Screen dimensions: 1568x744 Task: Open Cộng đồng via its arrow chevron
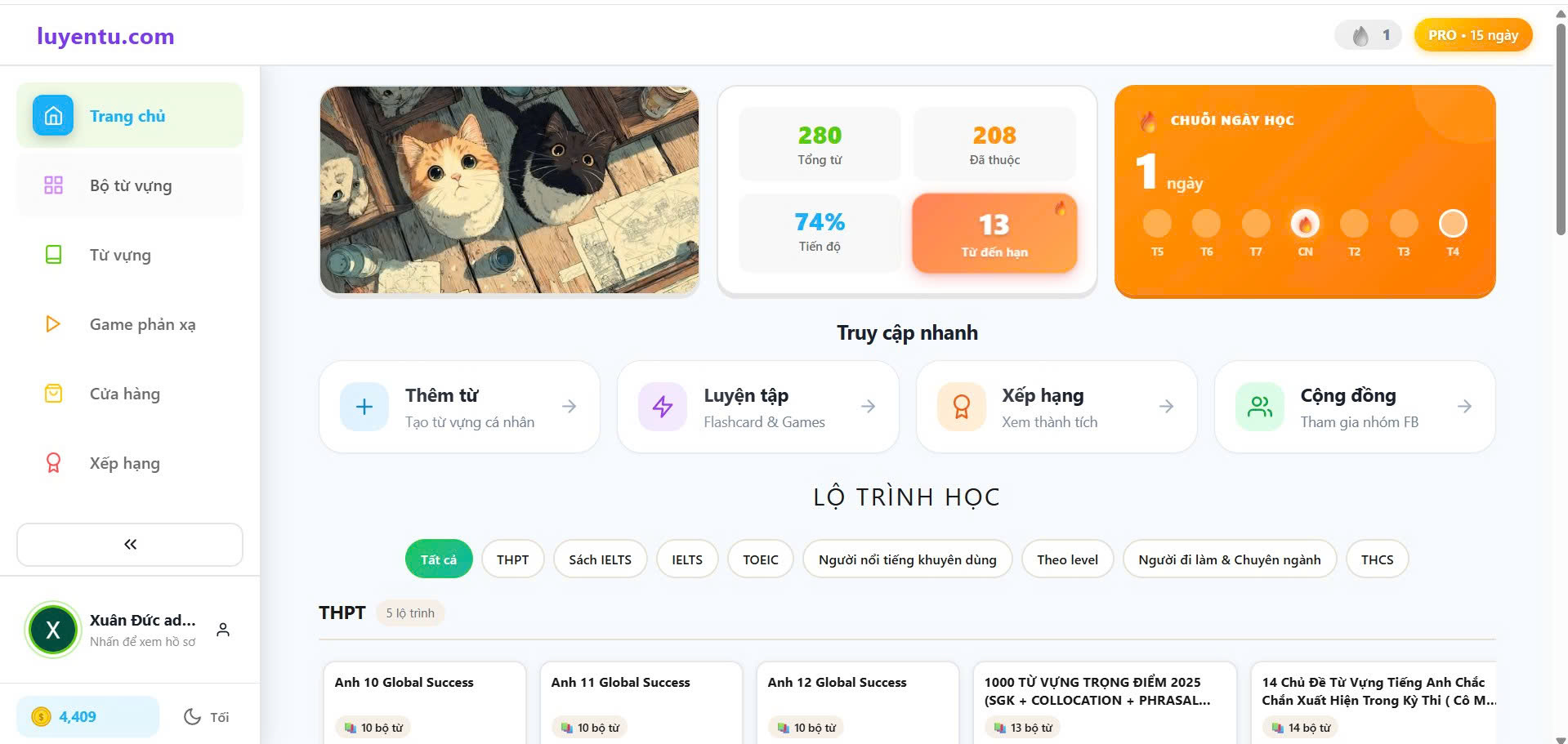point(1463,406)
